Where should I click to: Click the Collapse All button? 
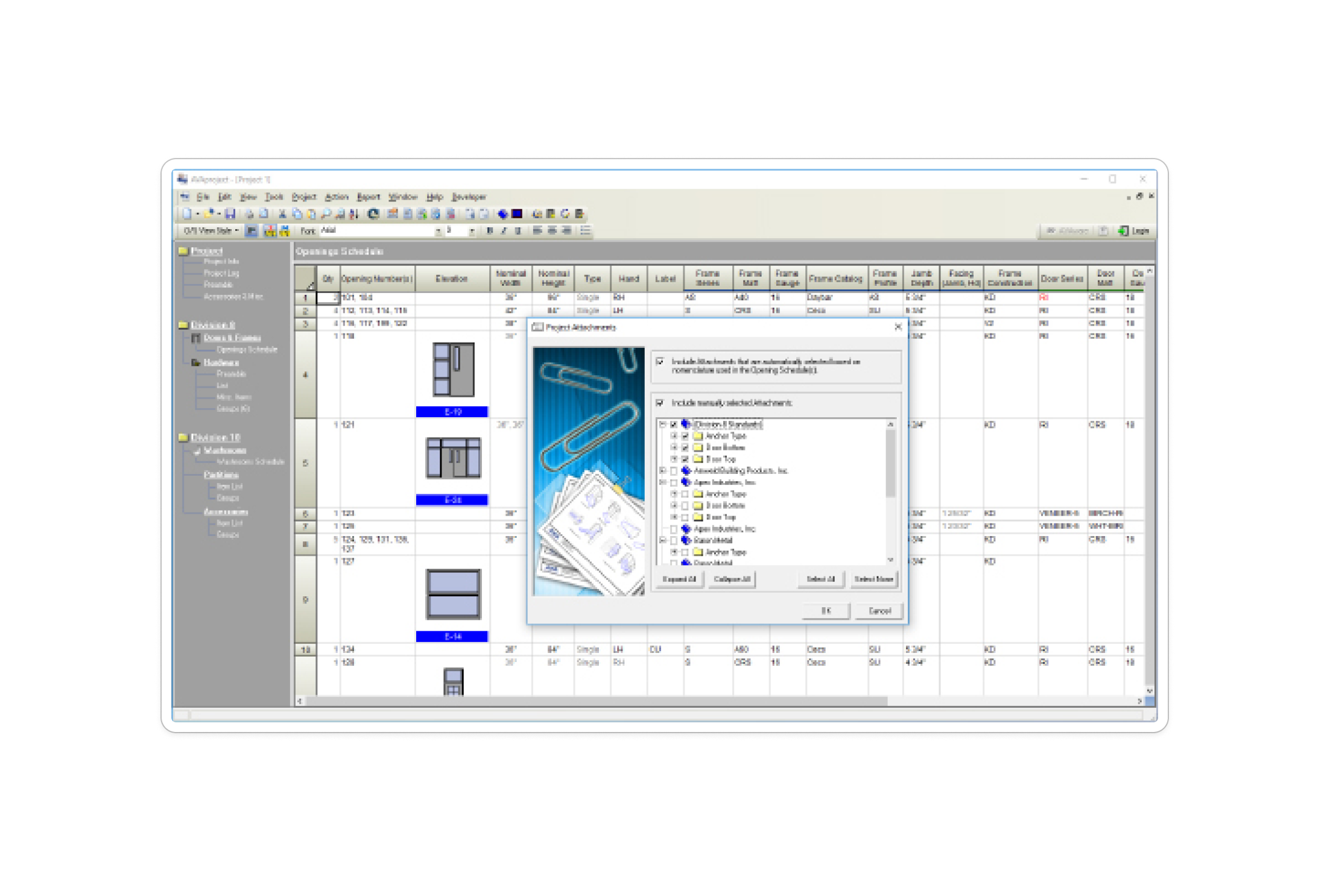pyautogui.click(x=732, y=579)
